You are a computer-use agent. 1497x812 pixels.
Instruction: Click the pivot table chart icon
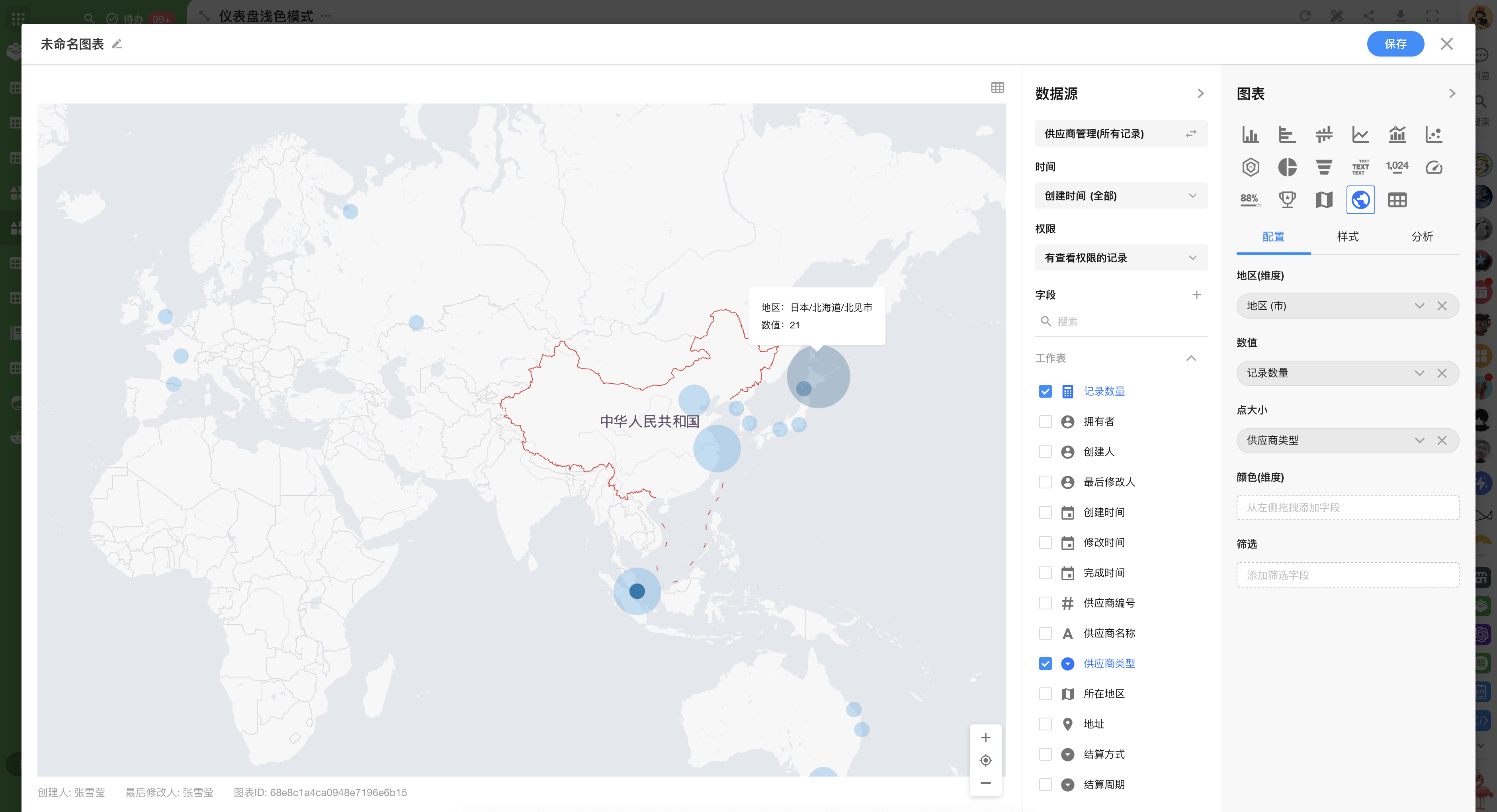point(1397,200)
